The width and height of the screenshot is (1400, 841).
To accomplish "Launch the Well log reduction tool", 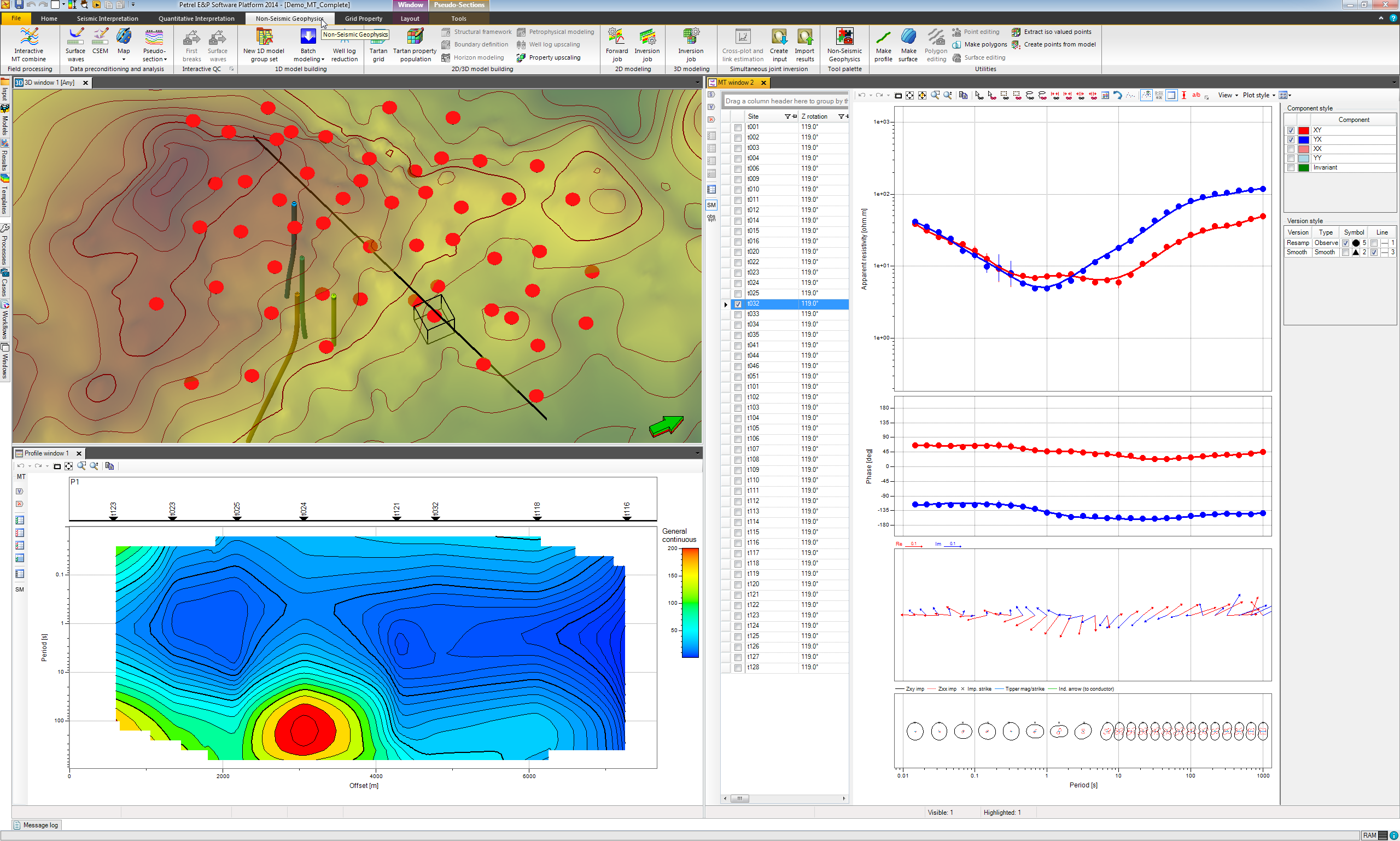I will [x=343, y=45].
